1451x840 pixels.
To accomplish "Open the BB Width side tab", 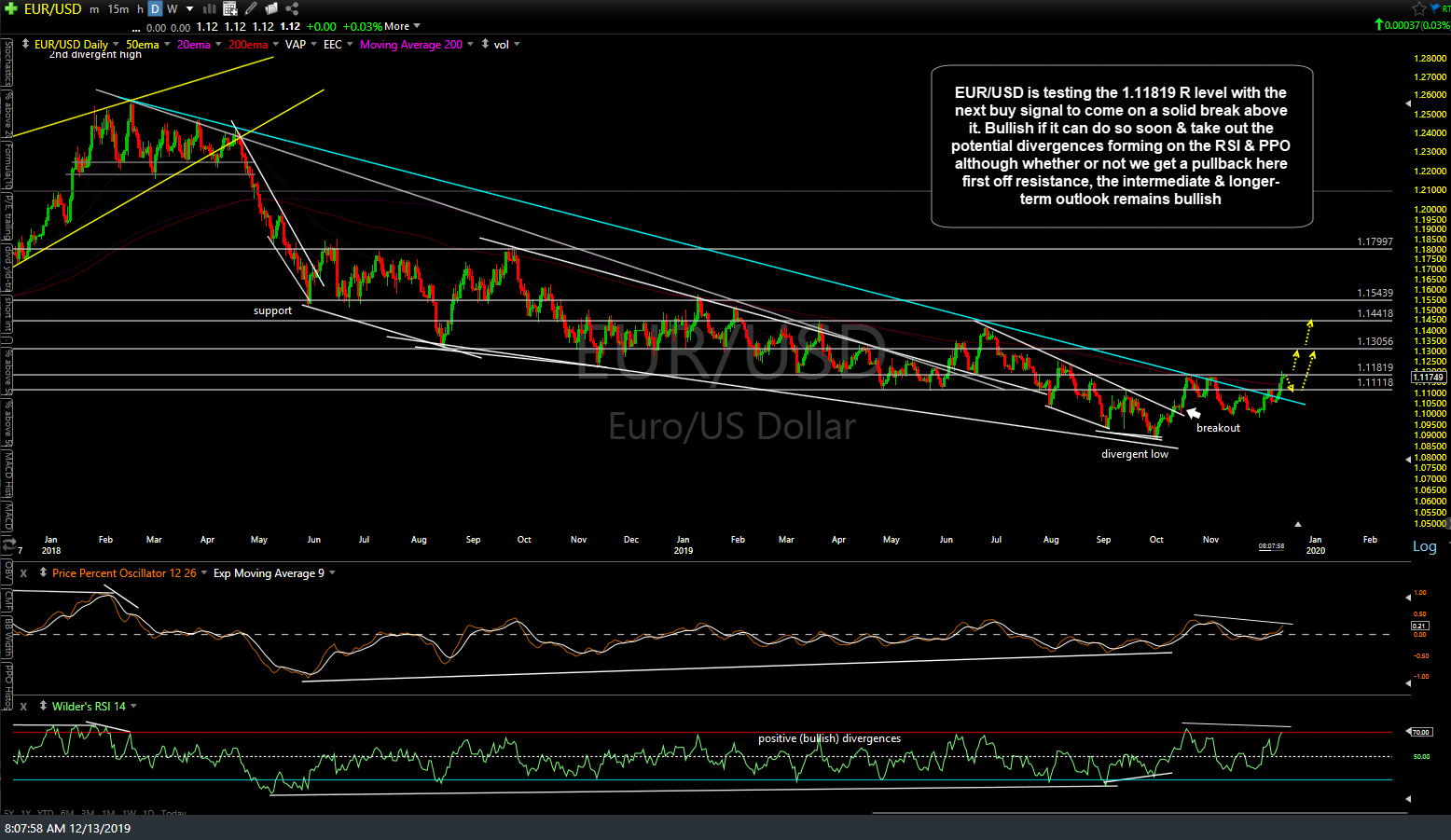I will pos(8,637).
